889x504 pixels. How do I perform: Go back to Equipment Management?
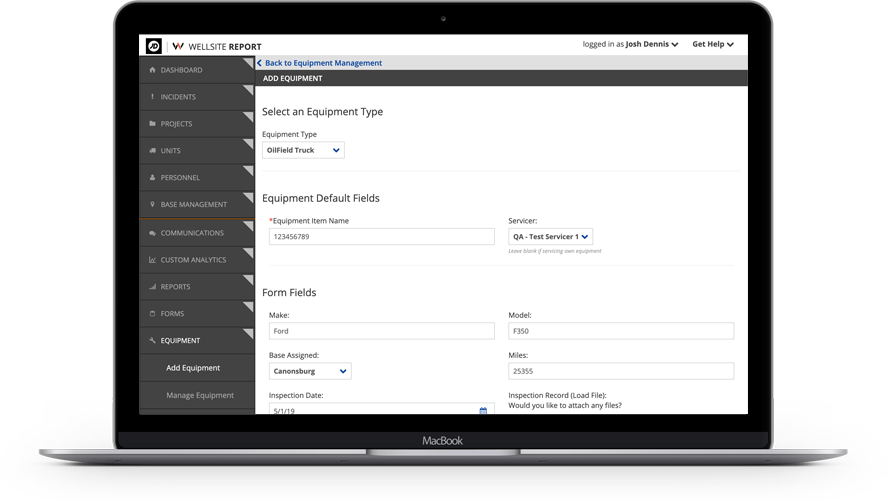click(x=322, y=63)
